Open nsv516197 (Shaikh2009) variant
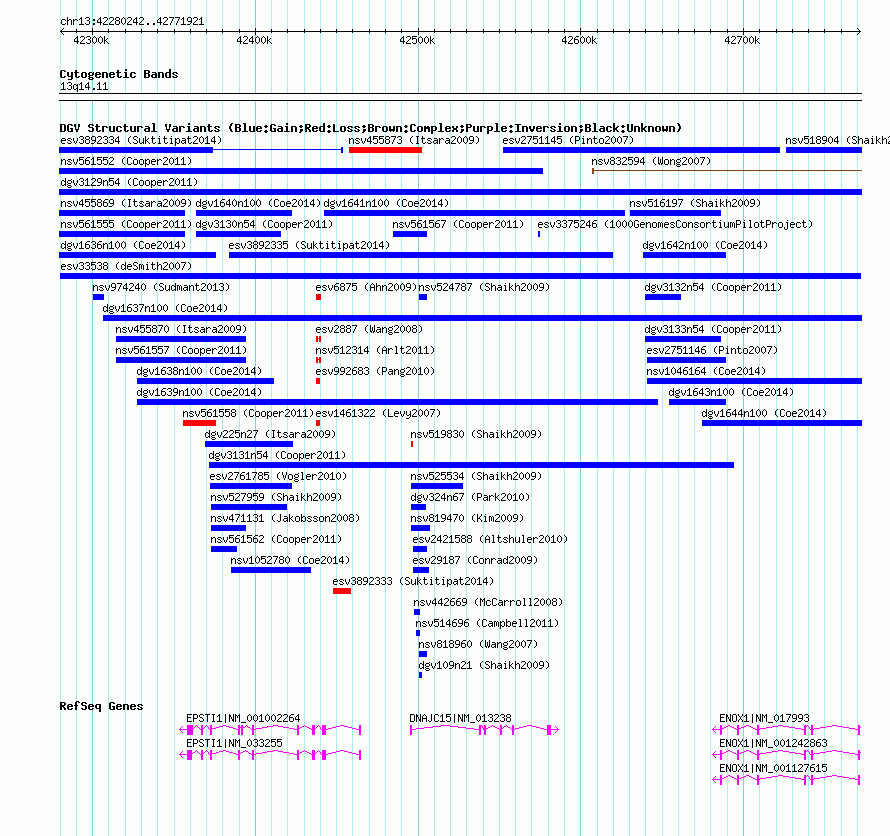This screenshot has height=836, width=890. click(675, 213)
